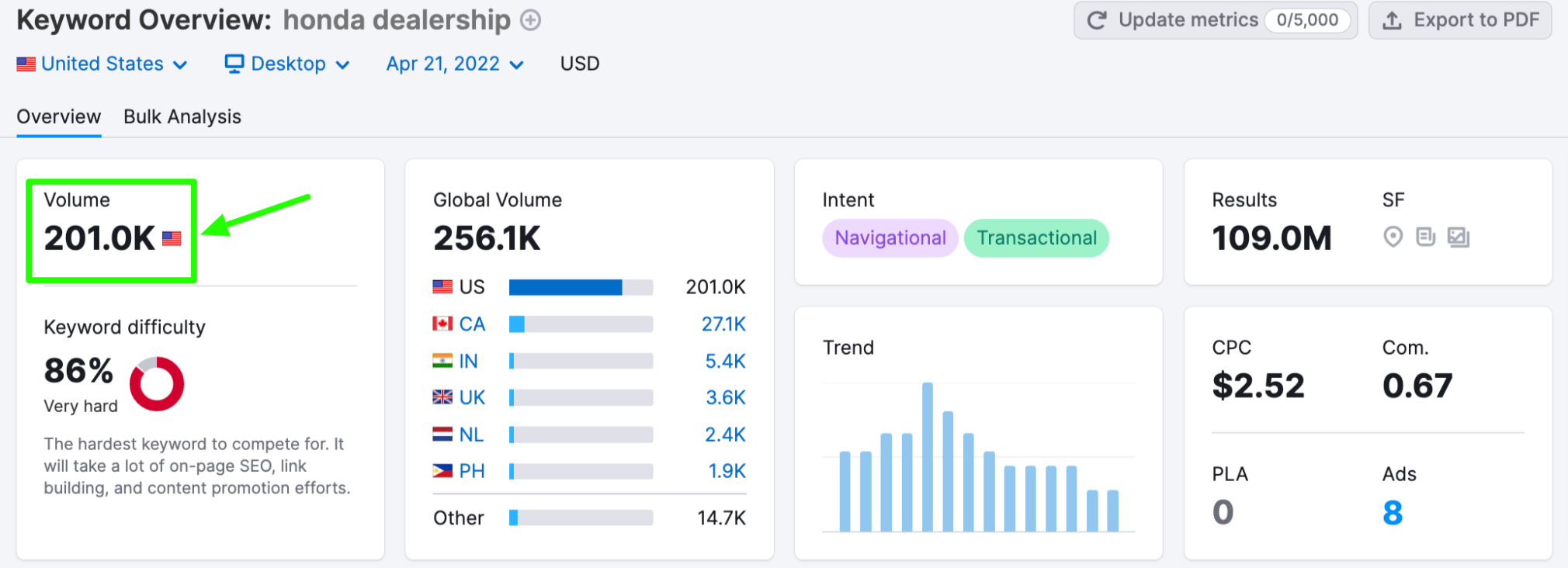Click the 1.9K volume link for Philippines
The image size is (1568, 568).
[x=727, y=471]
